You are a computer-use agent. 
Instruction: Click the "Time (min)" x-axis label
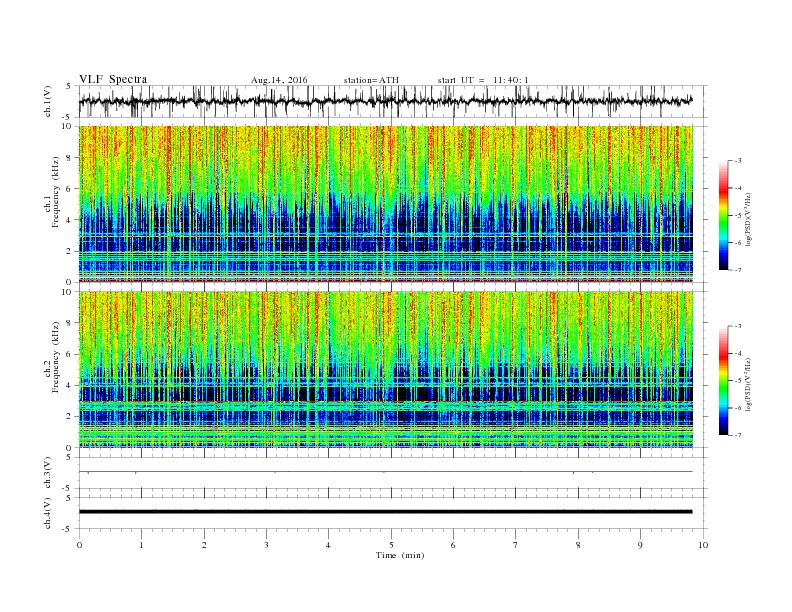(400, 555)
